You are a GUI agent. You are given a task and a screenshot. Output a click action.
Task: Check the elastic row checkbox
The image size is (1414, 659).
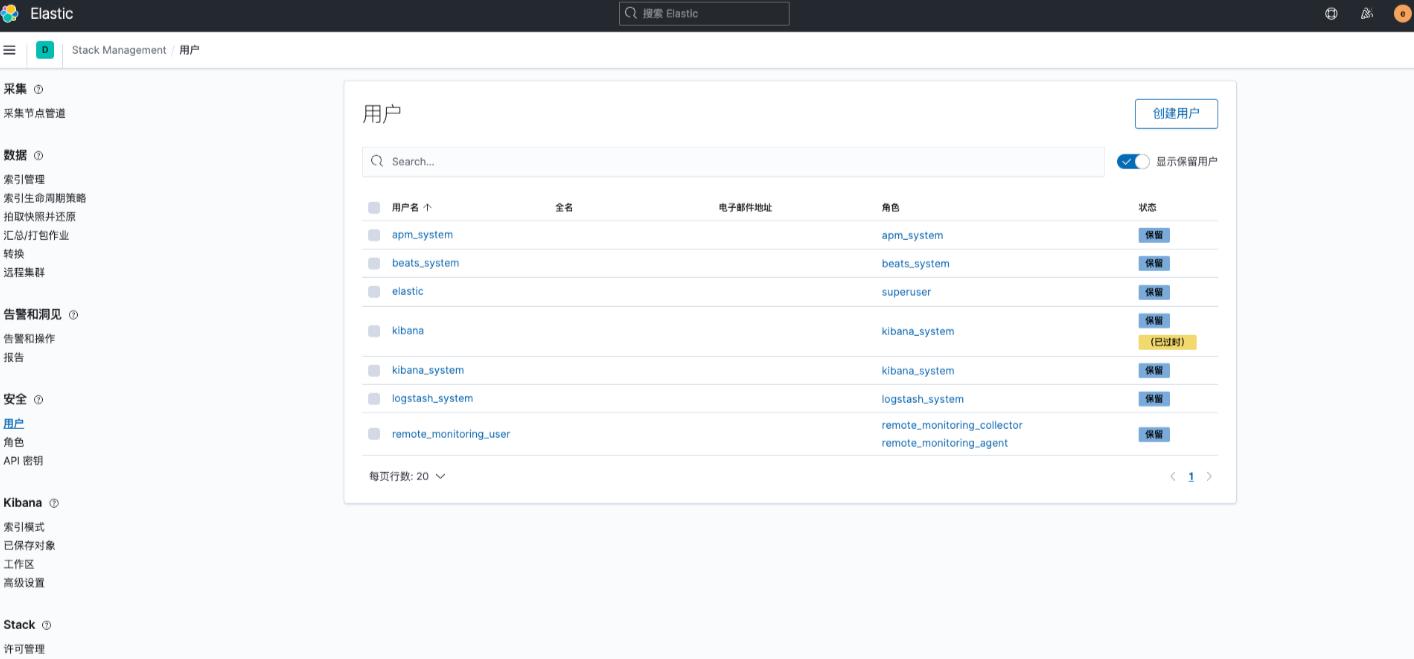coord(374,292)
